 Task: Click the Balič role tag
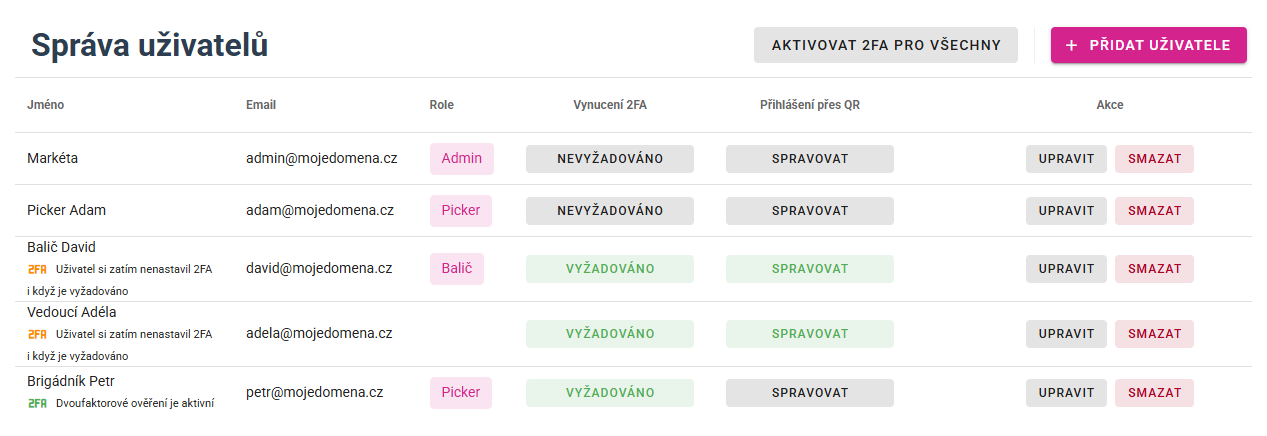click(457, 269)
